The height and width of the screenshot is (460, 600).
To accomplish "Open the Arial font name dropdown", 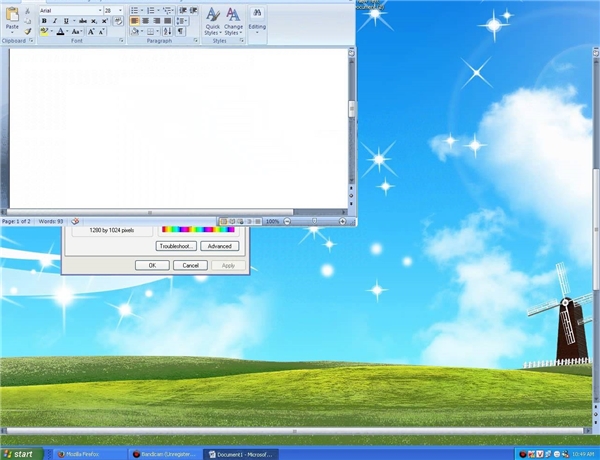I will [x=71, y=10].
